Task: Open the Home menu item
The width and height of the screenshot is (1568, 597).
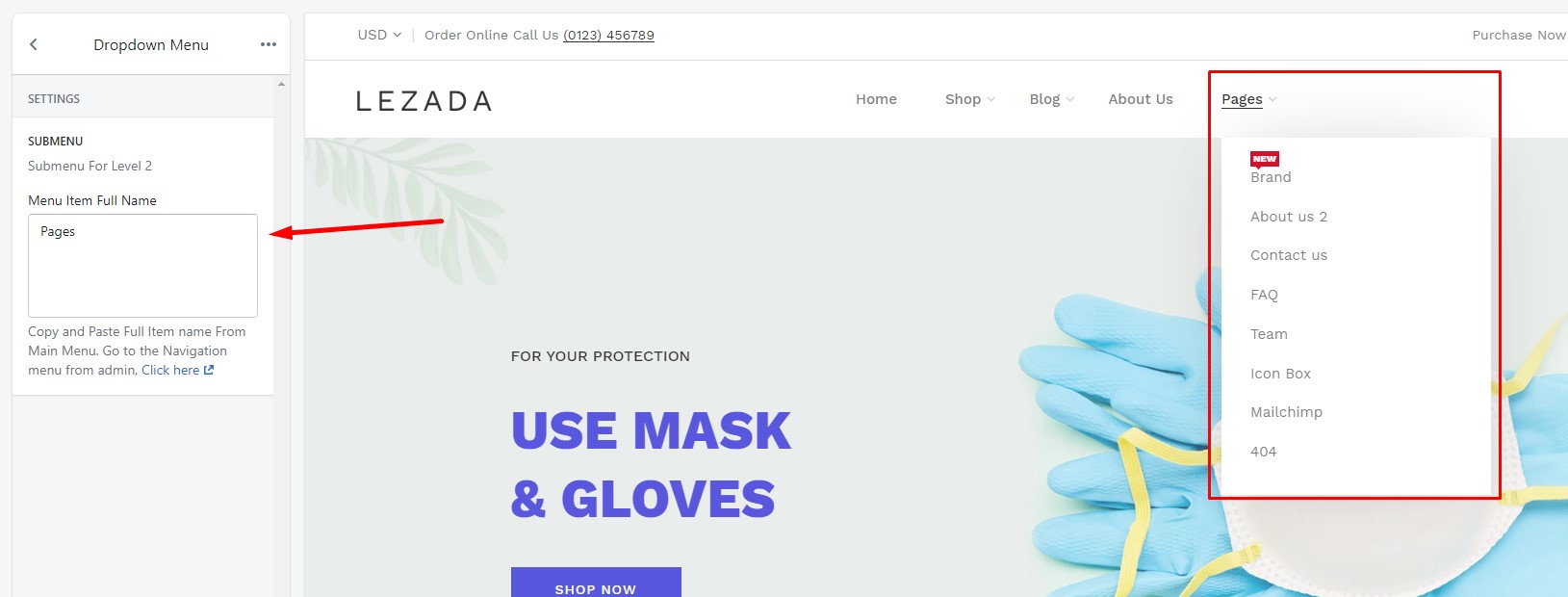Action: [876, 99]
